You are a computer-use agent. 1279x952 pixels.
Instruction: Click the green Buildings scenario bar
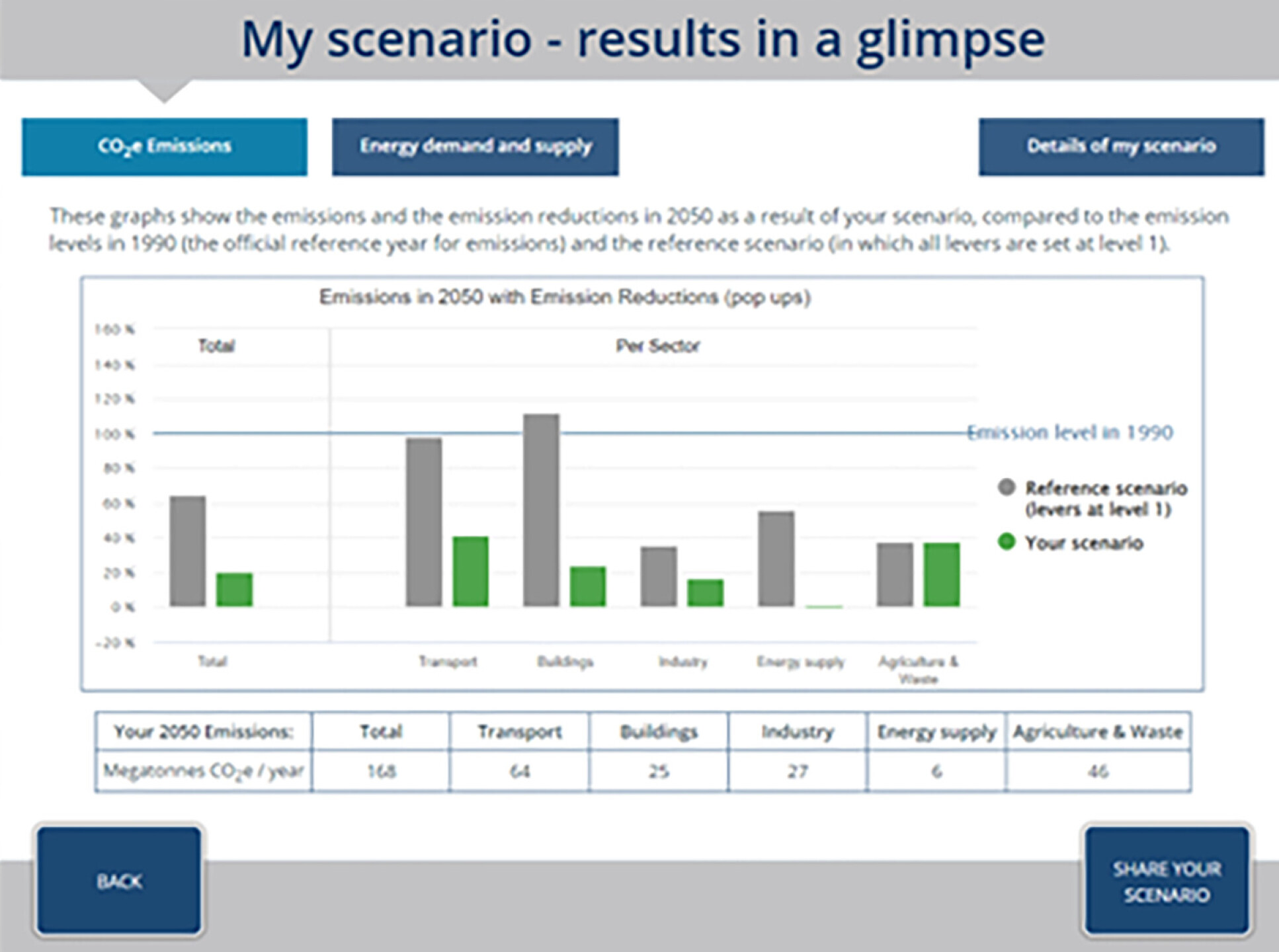pyautogui.click(x=587, y=586)
